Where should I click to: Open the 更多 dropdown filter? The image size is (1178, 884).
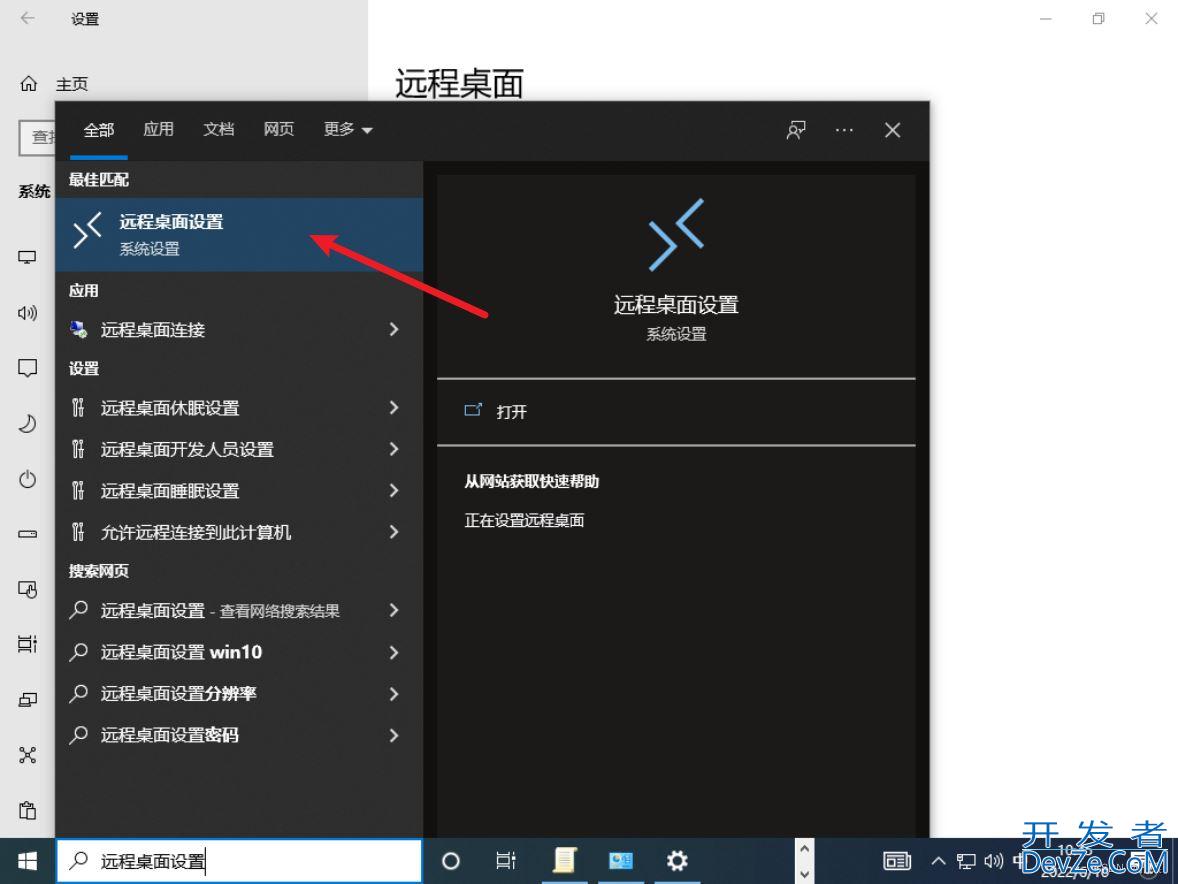(x=347, y=130)
